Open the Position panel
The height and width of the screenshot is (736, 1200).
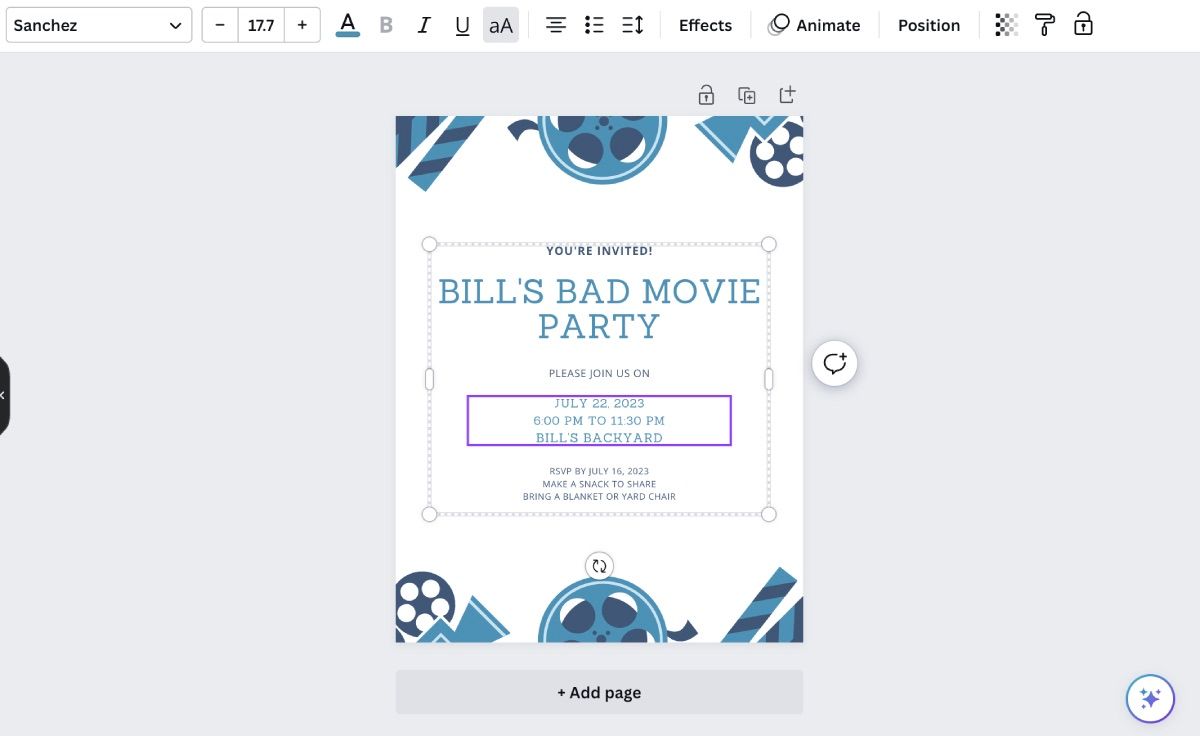click(929, 25)
